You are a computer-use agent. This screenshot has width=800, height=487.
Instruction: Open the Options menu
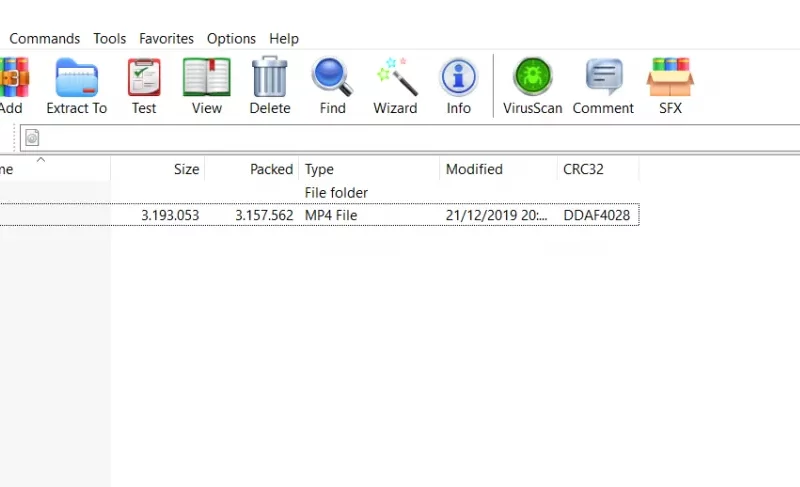pyautogui.click(x=231, y=39)
